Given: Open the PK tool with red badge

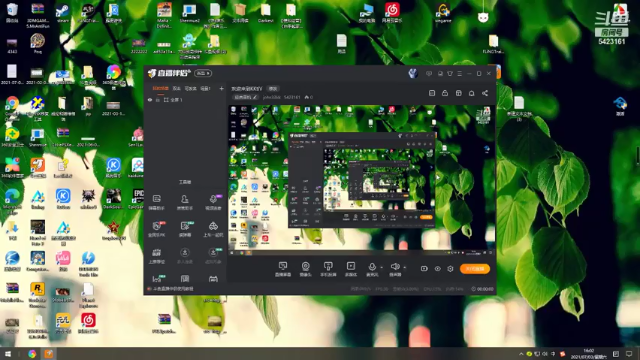Looking at the screenshot, I should pos(157,229).
